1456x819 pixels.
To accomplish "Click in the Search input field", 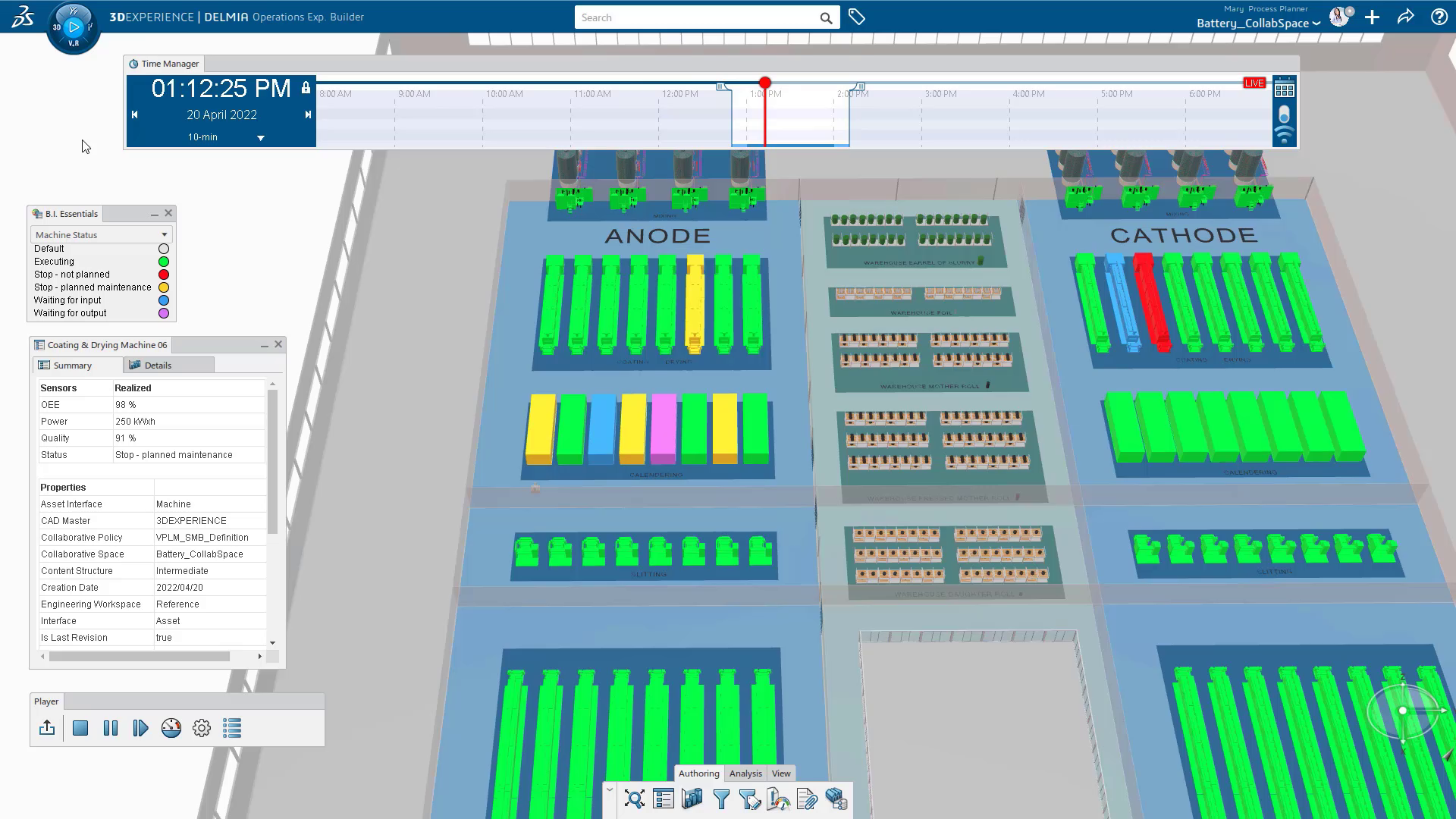I will click(x=696, y=18).
